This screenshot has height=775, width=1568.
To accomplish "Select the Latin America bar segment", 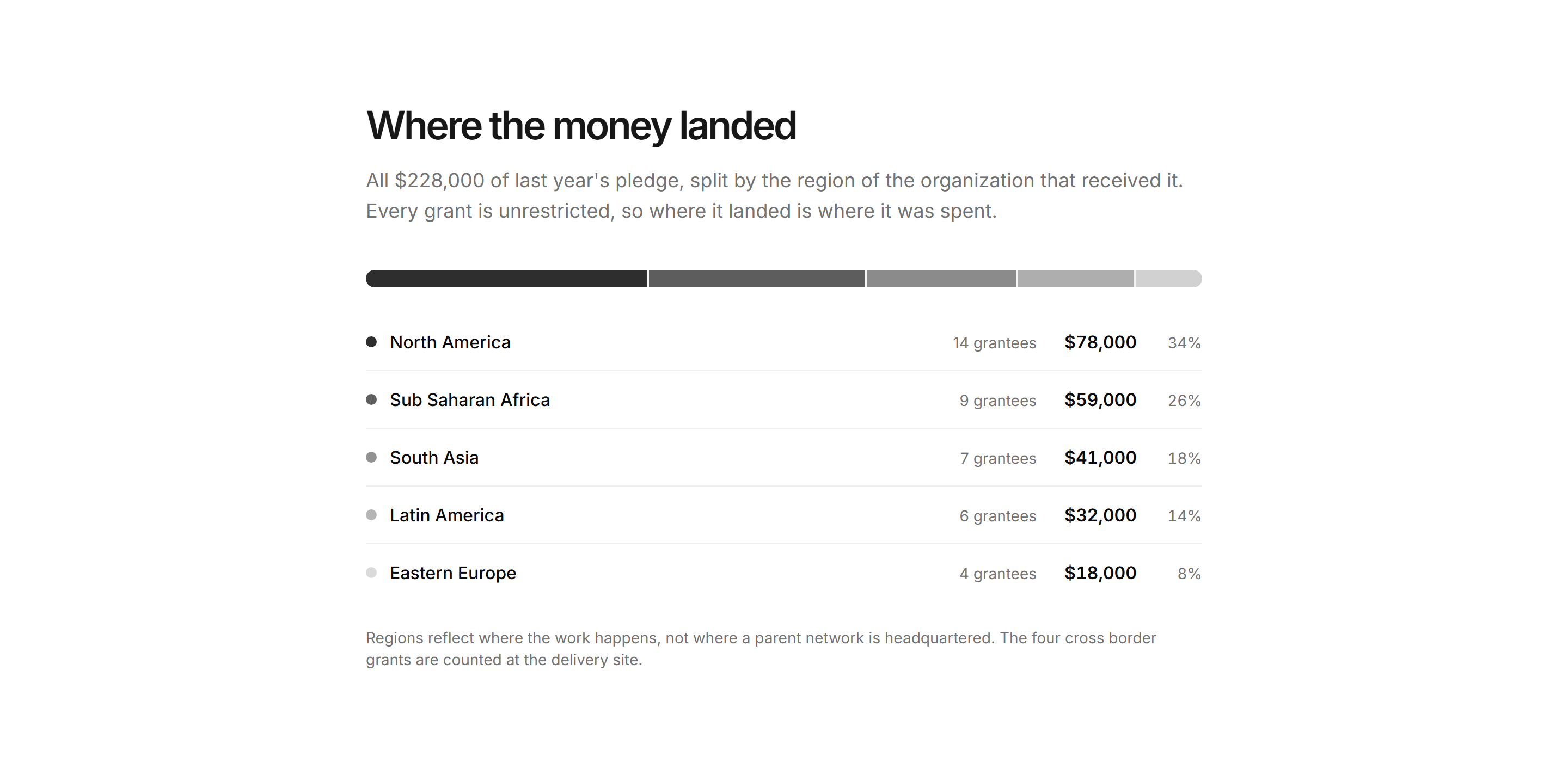I will pos(1076,279).
